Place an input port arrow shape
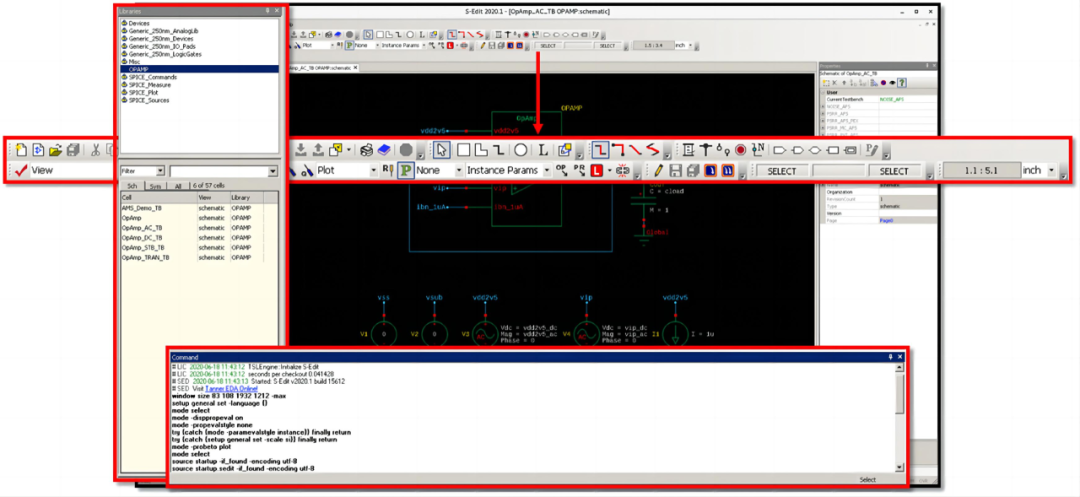This screenshot has width=1080, height=497. coord(780,149)
